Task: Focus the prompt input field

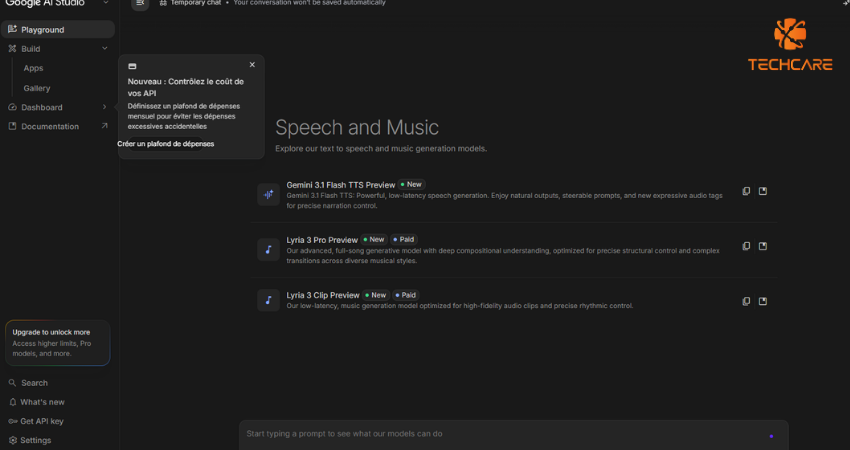Action: click(x=513, y=435)
